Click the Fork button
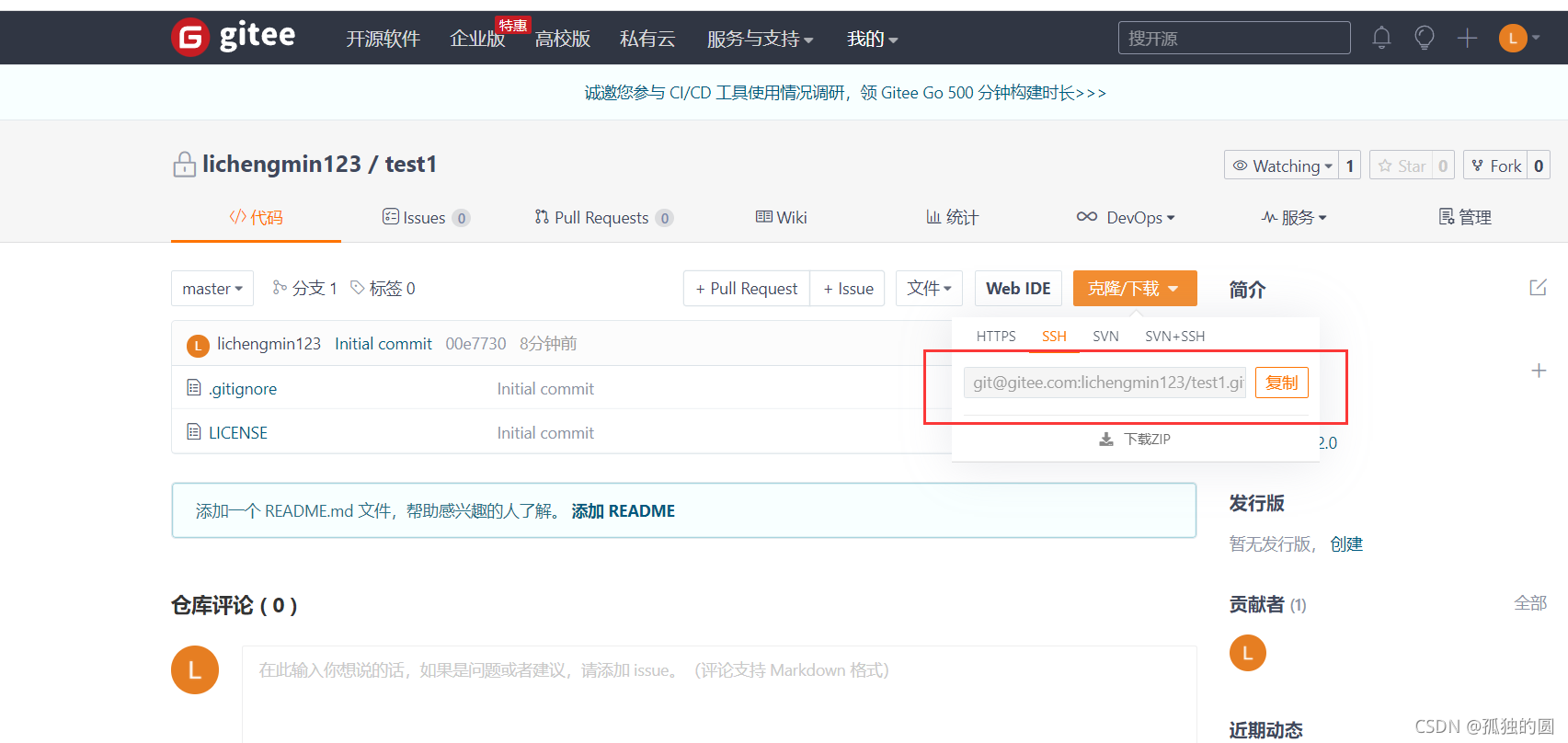1568x743 pixels. click(1496, 166)
